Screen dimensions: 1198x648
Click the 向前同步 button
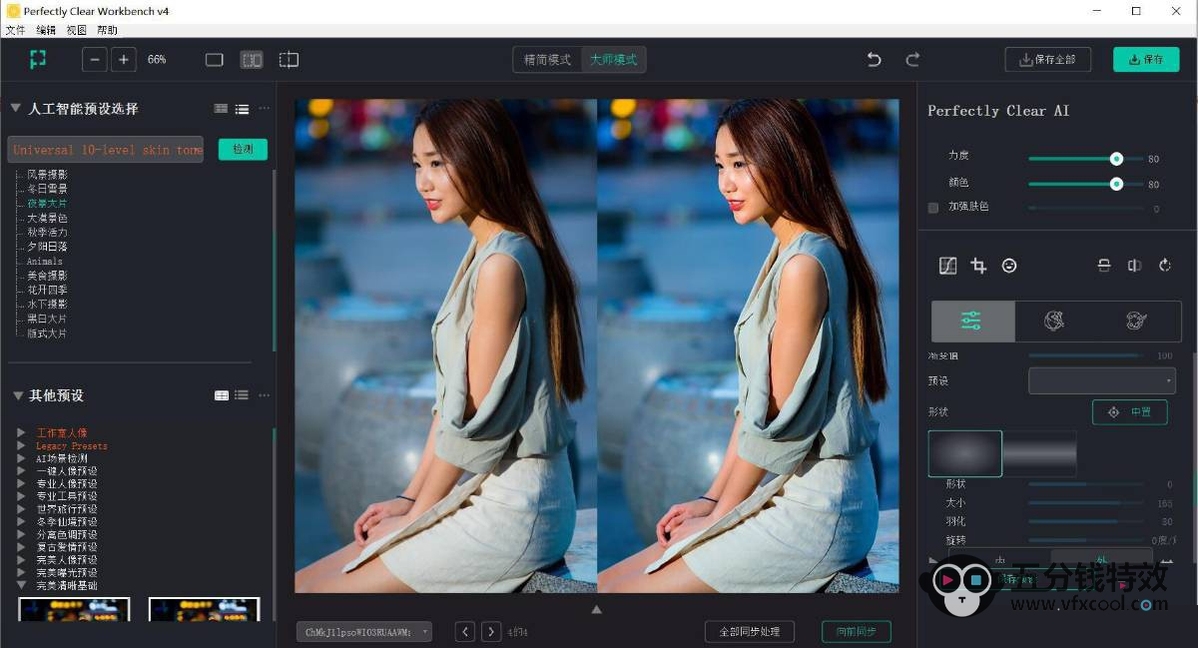point(856,632)
